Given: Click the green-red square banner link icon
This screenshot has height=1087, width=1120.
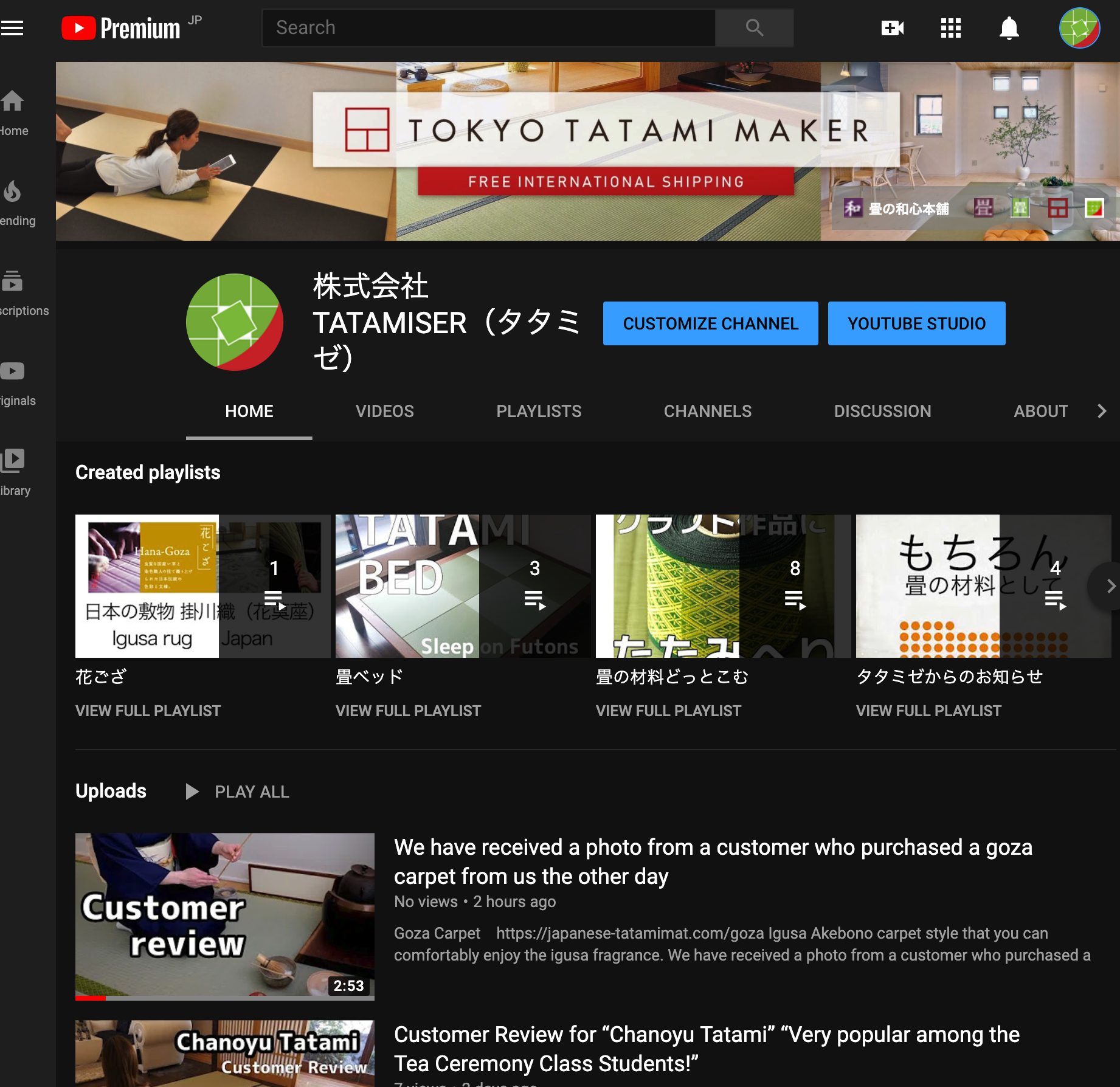Looking at the screenshot, I should click(x=1094, y=208).
